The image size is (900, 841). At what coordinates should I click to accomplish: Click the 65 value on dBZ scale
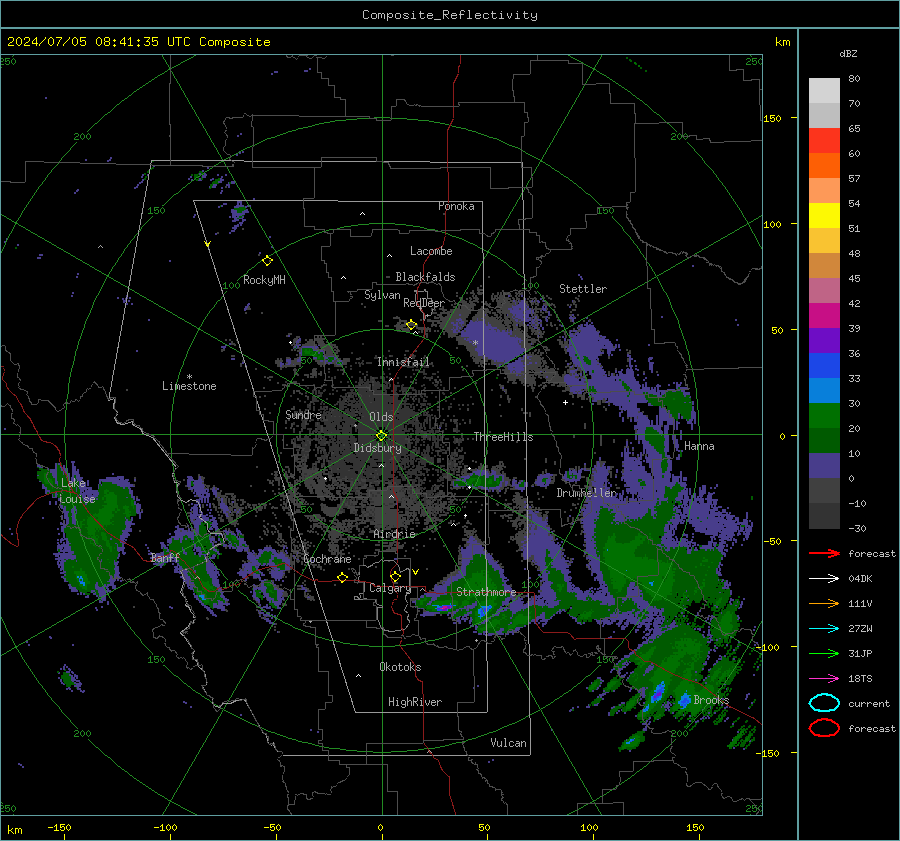click(854, 129)
